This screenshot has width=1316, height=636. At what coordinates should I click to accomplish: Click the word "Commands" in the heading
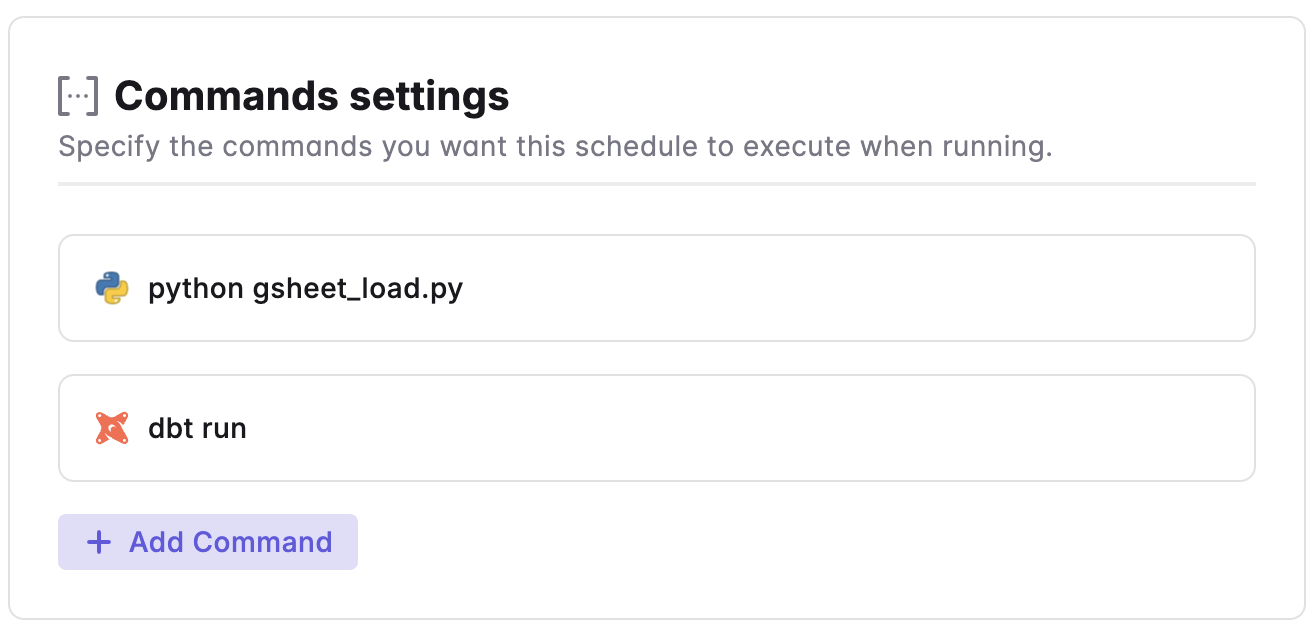pyautogui.click(x=226, y=96)
